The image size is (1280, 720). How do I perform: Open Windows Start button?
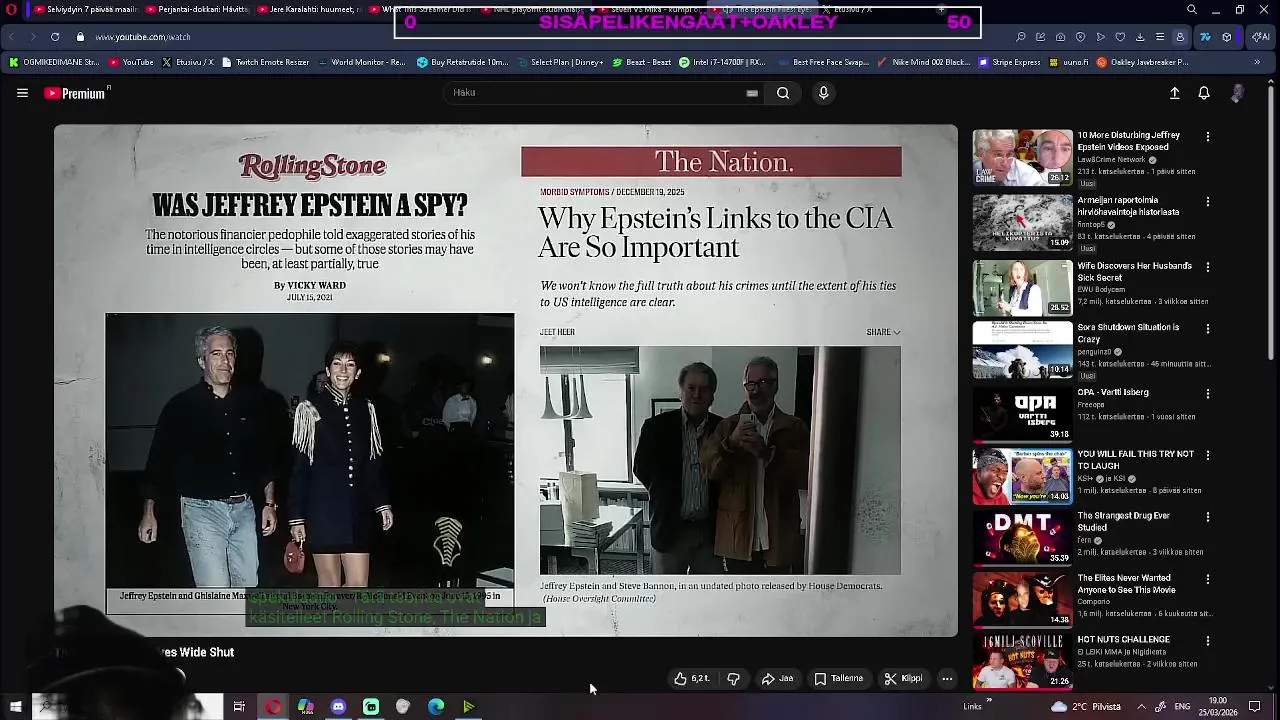[15, 707]
